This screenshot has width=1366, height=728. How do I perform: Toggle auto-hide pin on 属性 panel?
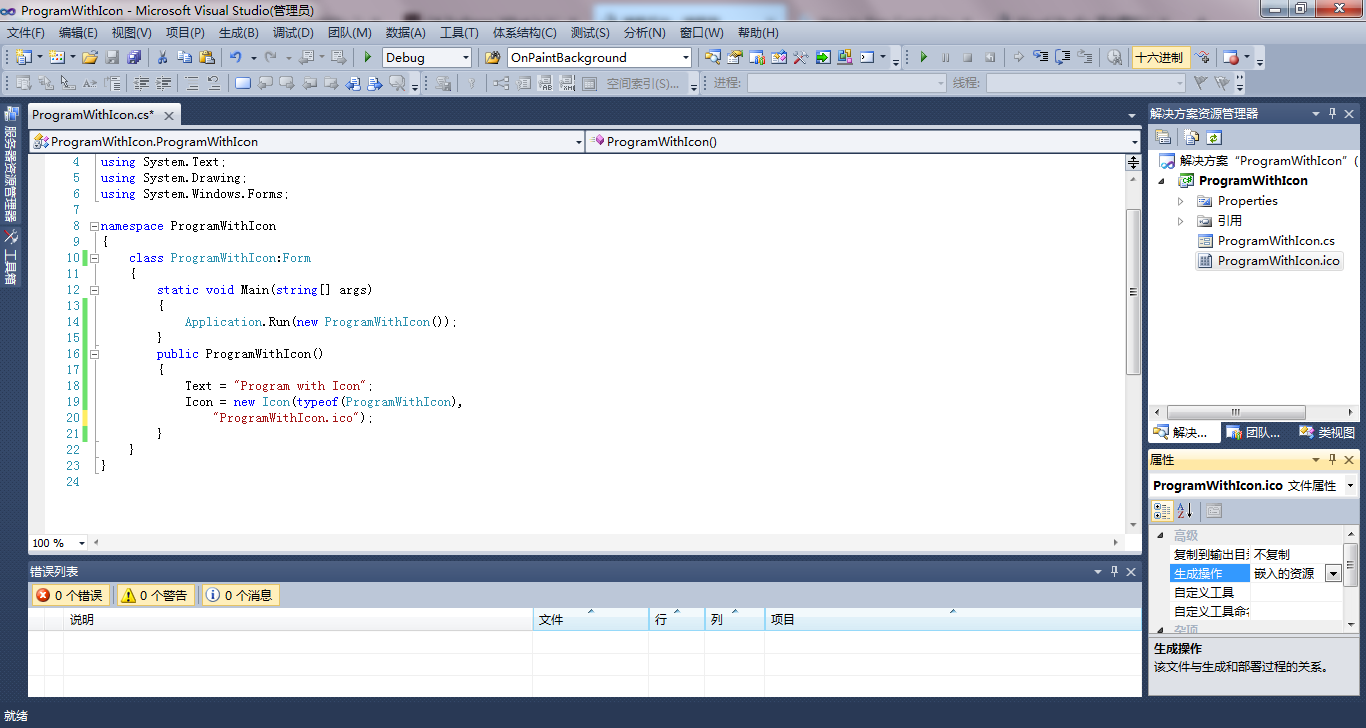tap(1332, 460)
